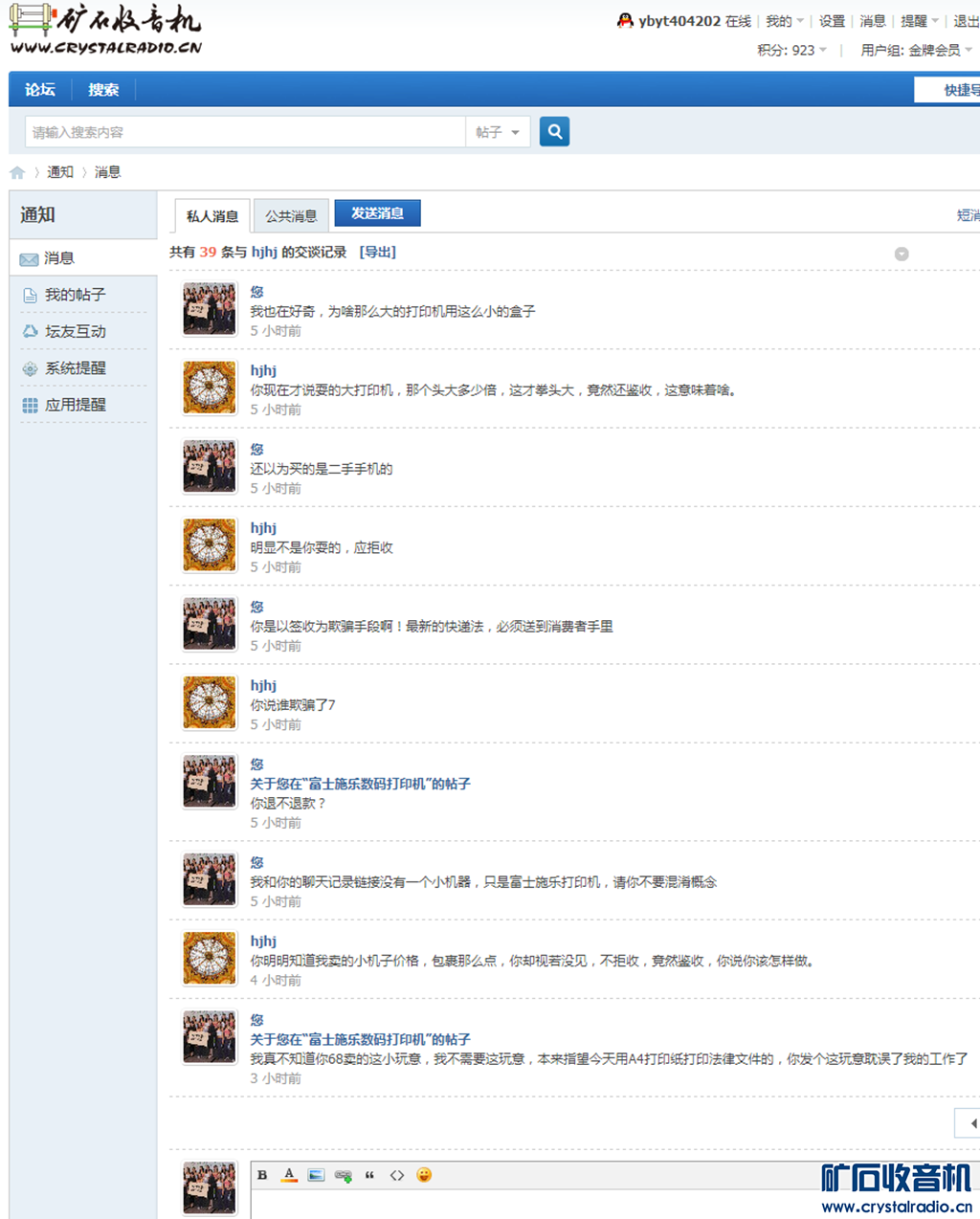Click hjhj name in conversation header

264,253
